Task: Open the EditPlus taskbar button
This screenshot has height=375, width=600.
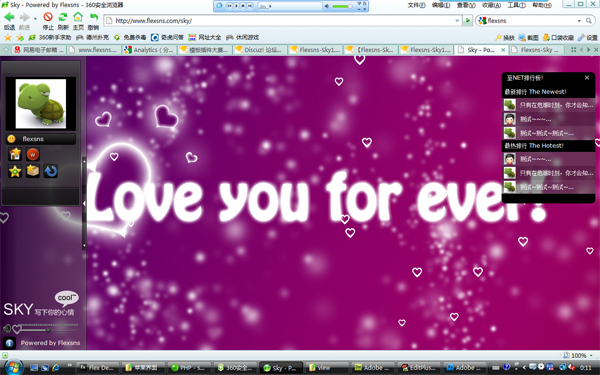Action: 419,368
